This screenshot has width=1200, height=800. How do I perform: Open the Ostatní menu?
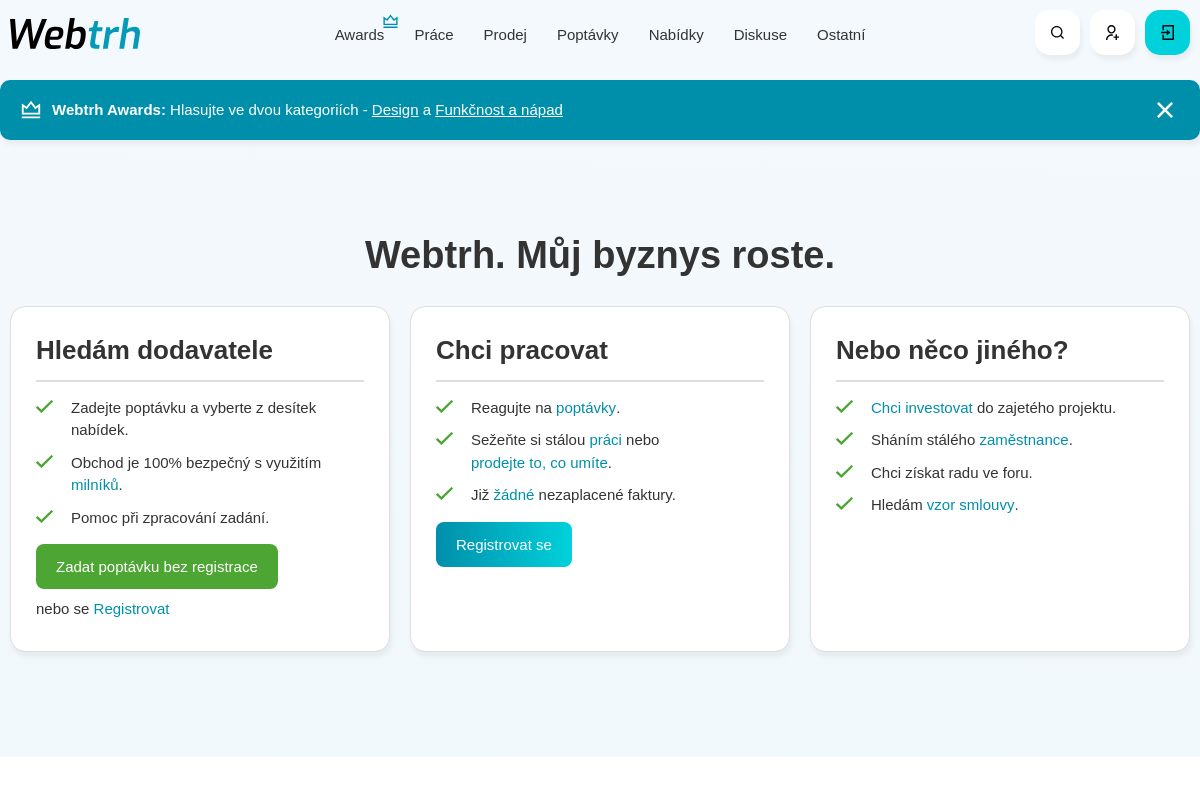click(841, 34)
